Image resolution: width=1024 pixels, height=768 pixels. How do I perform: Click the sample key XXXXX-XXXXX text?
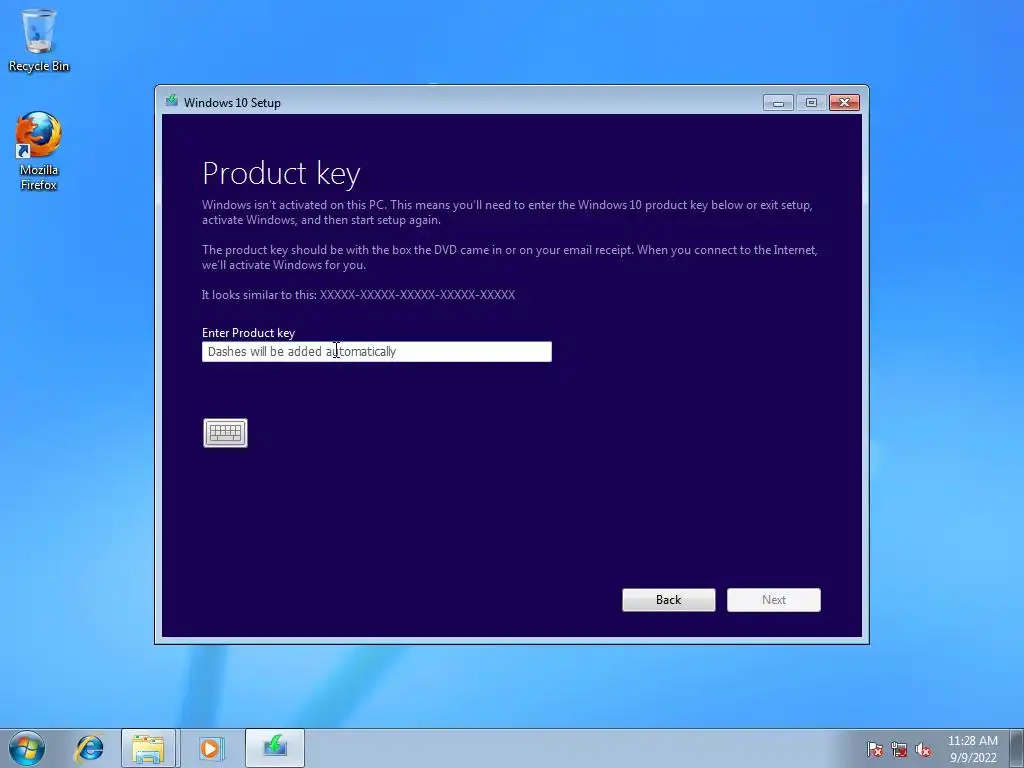coord(417,295)
